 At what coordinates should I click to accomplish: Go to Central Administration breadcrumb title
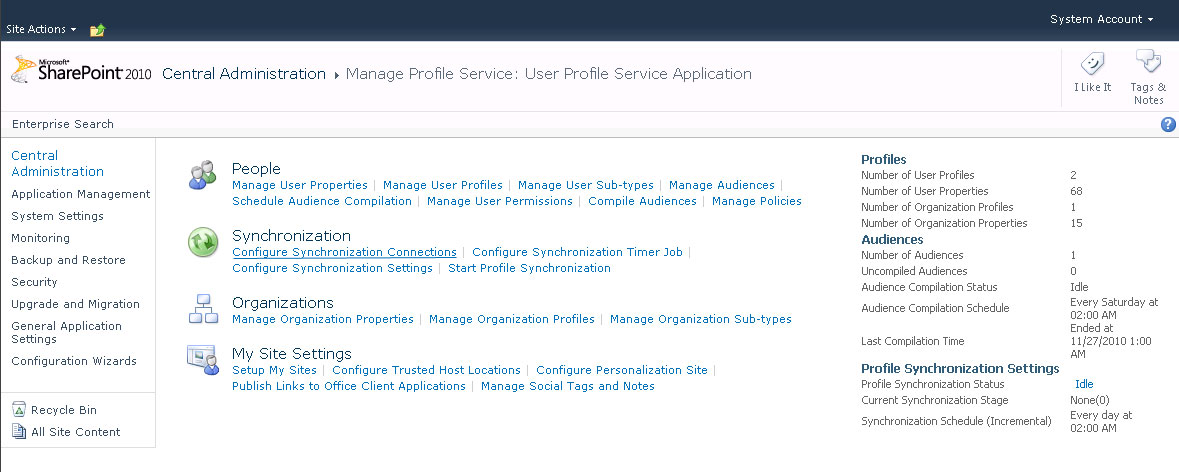point(244,74)
